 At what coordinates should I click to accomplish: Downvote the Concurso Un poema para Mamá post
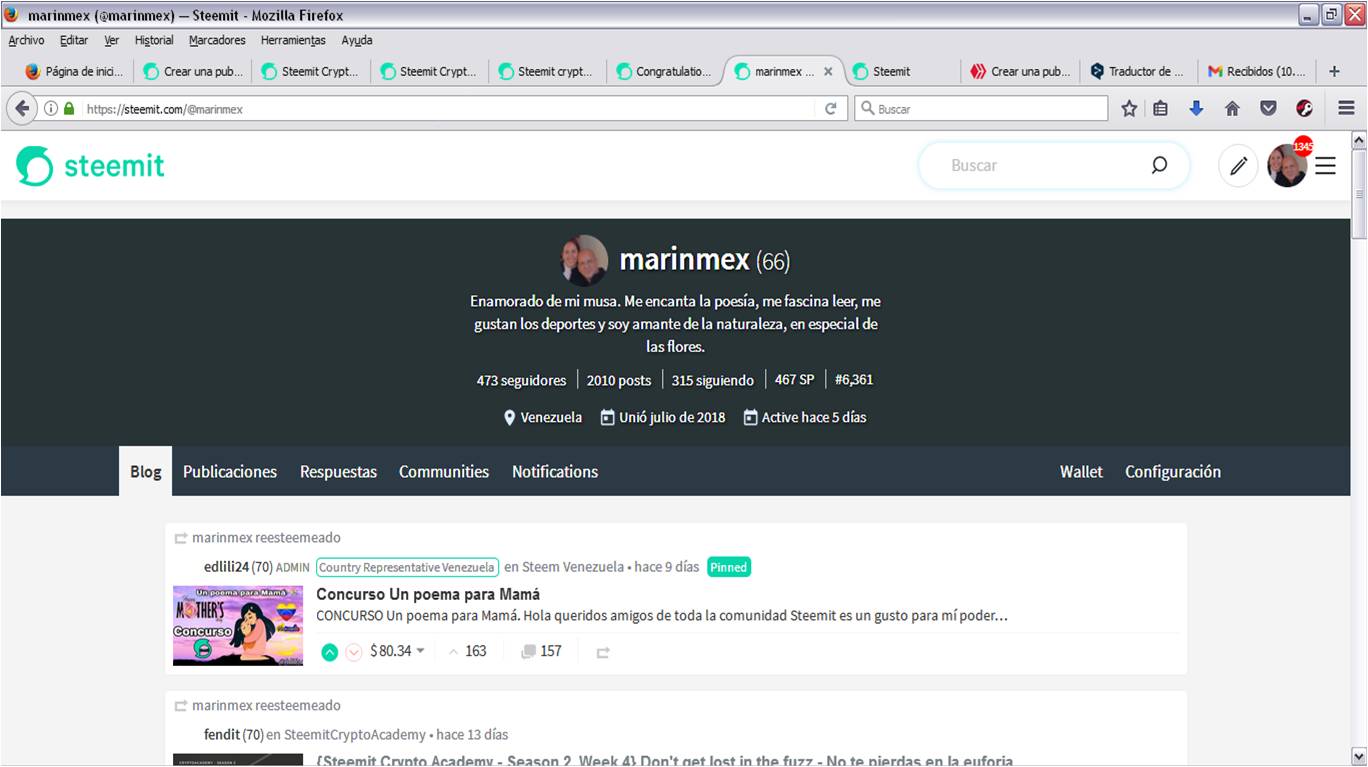[x=353, y=652]
